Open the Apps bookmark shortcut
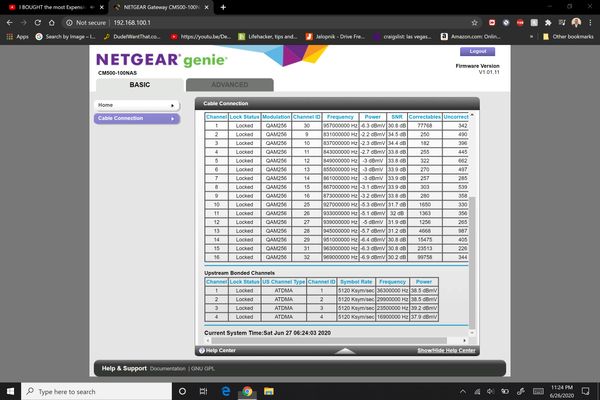This screenshot has width=600, height=400. pos(17,37)
